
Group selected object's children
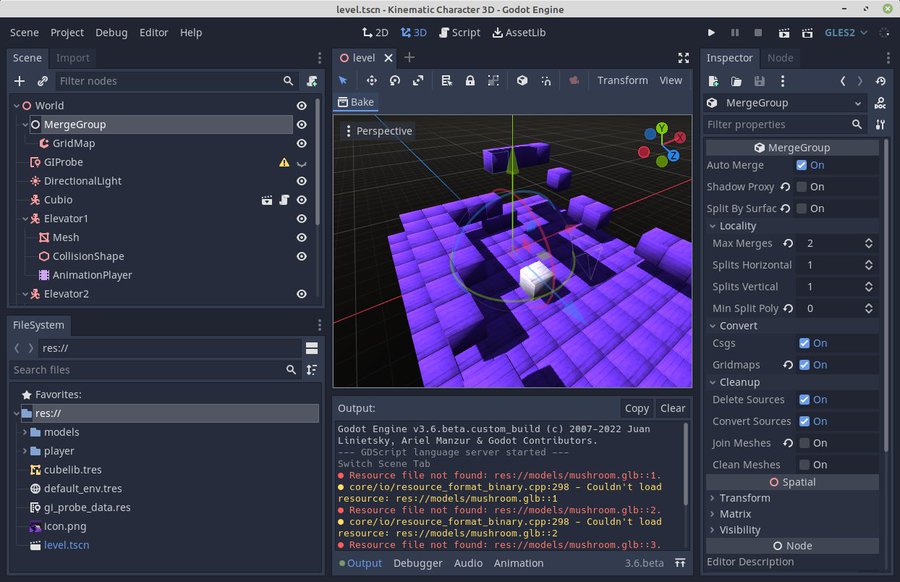(493, 80)
